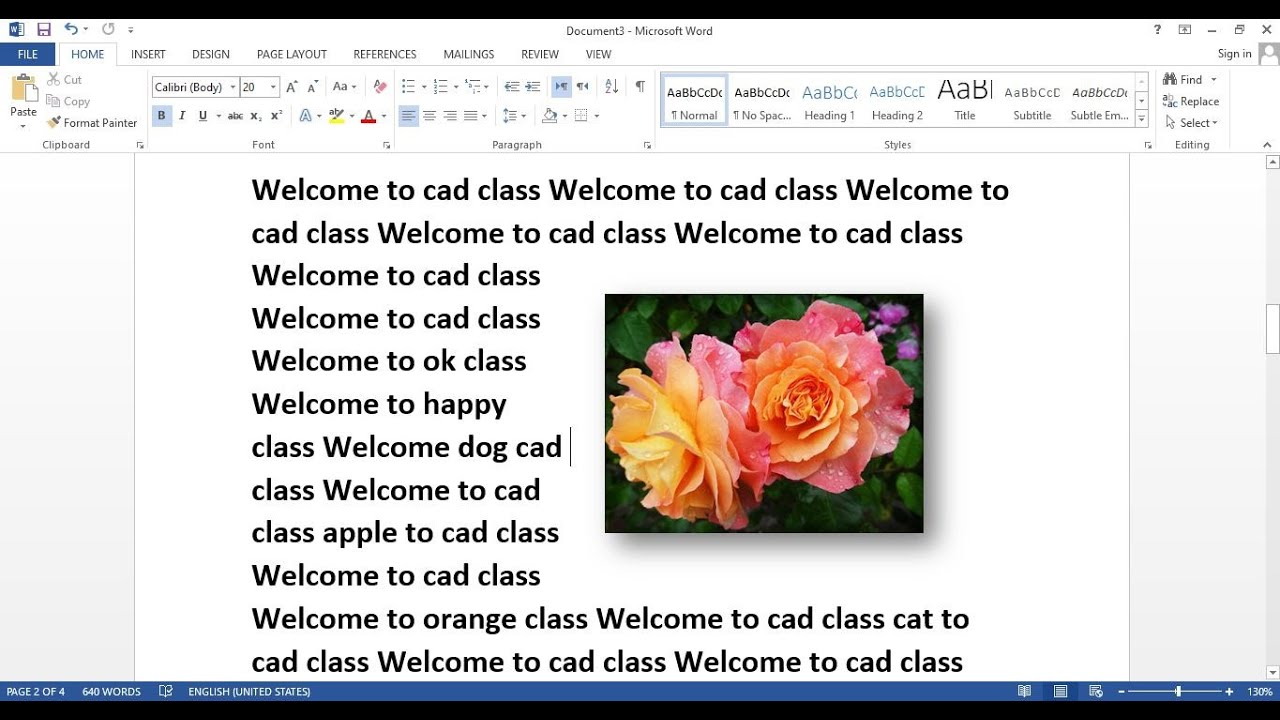Toggle Bold formatting off
Image resolution: width=1280 pixels, height=720 pixels.
[161, 116]
